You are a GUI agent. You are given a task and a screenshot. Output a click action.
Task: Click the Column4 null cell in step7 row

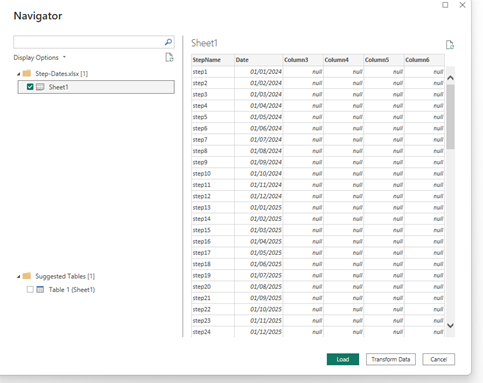point(343,140)
